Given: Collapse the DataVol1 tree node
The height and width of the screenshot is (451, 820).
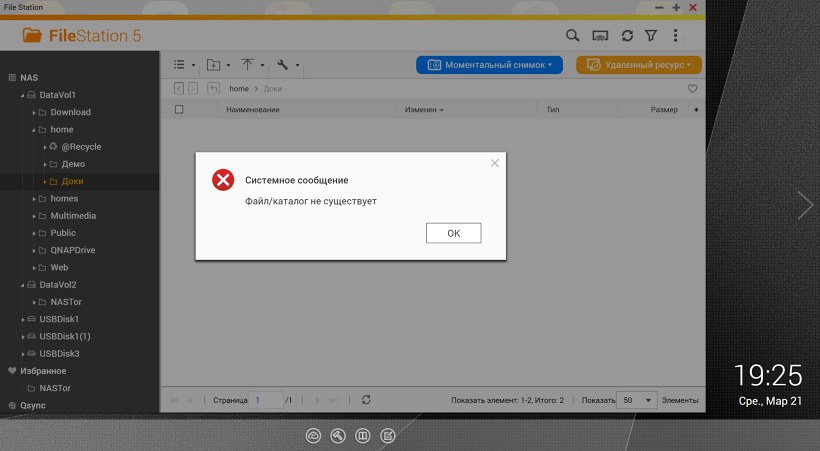Looking at the screenshot, I should coord(23,95).
